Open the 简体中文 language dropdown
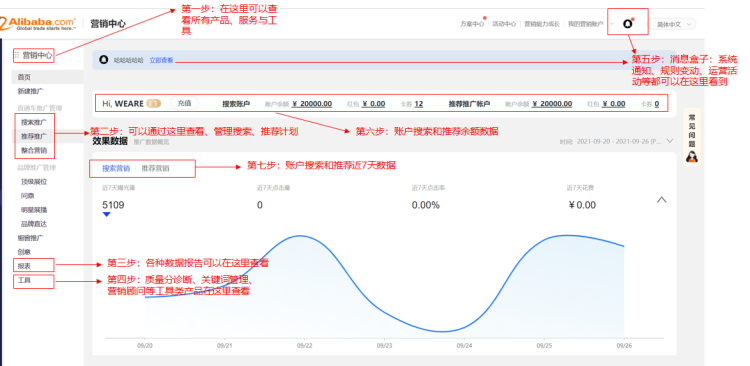Viewport: 750px width, 366px height. click(x=673, y=24)
